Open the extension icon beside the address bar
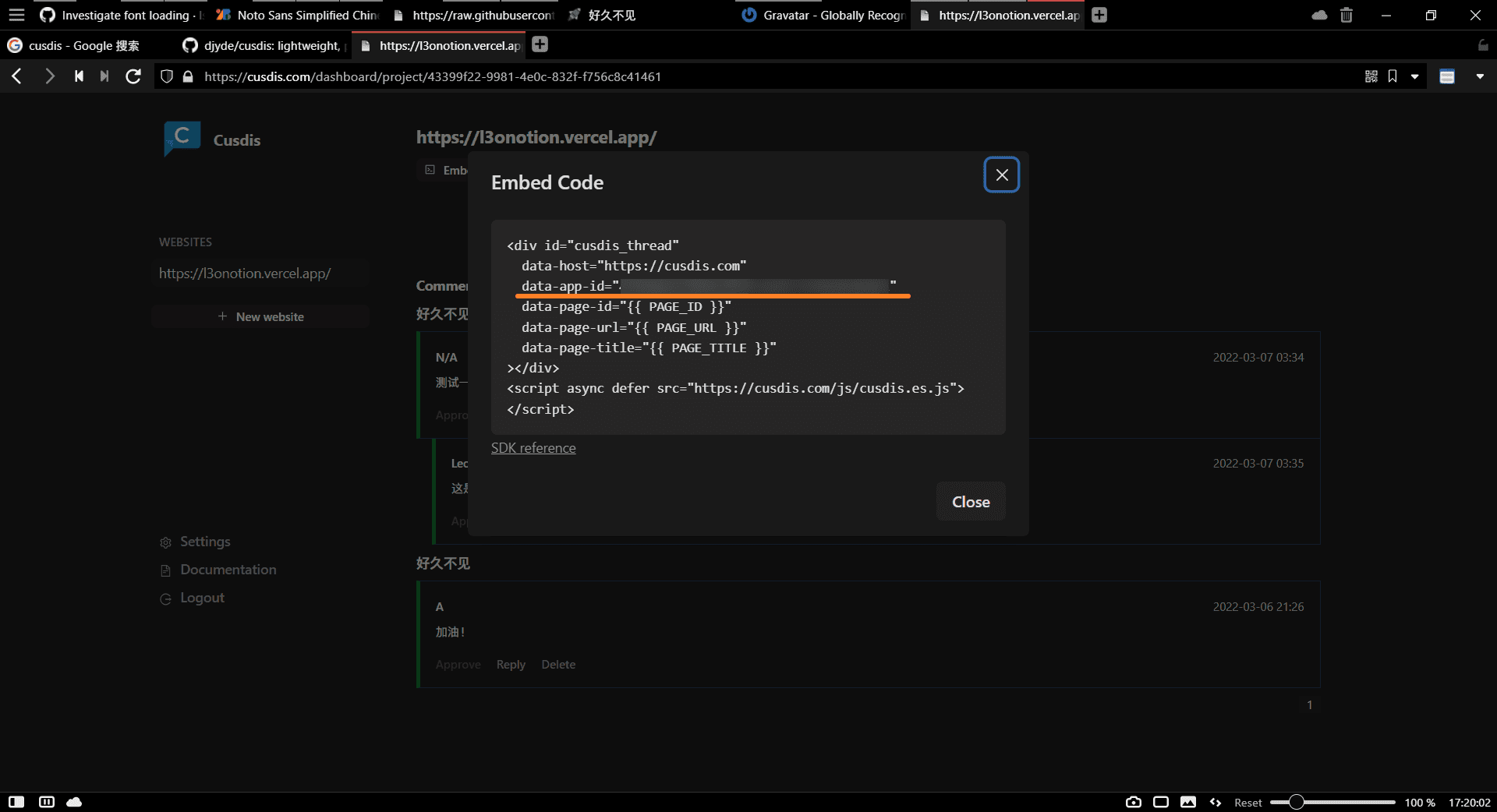This screenshot has width=1497, height=812. point(1447,76)
